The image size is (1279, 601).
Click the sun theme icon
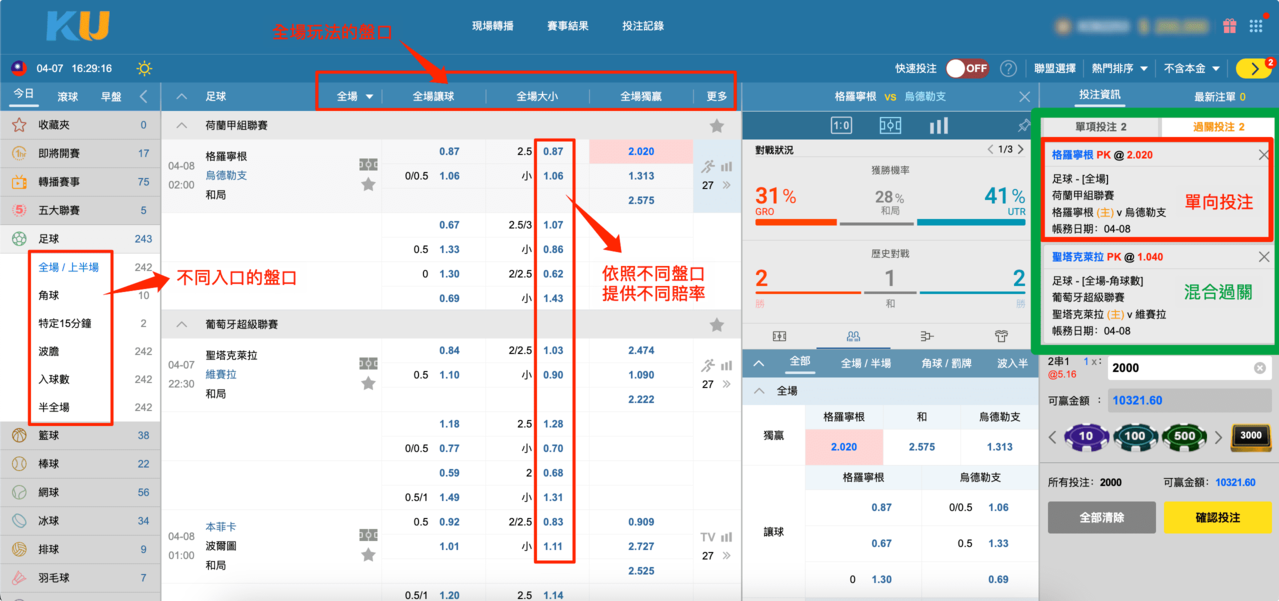145,69
